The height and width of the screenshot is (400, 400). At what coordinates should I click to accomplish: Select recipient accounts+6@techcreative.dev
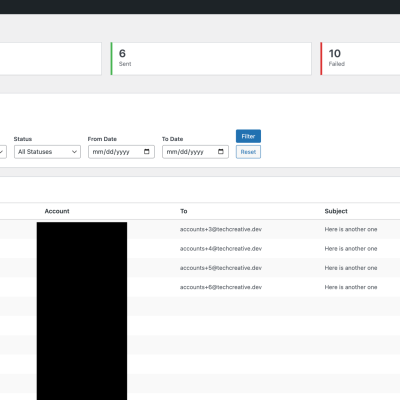click(221, 287)
